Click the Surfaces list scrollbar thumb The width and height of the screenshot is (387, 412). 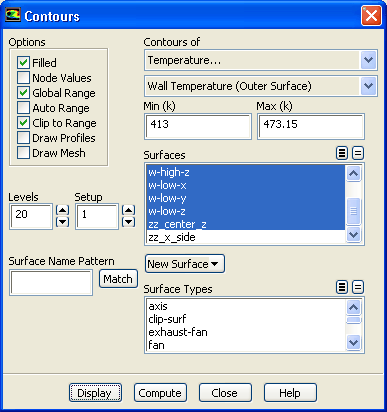(353, 211)
